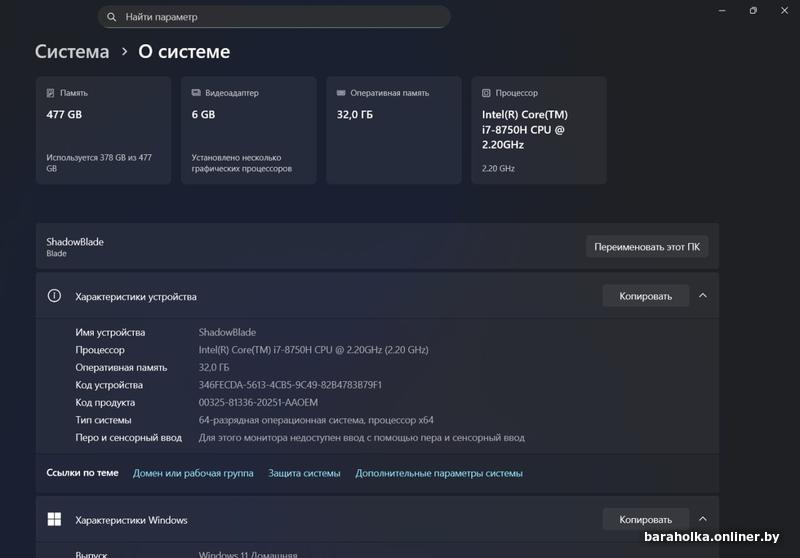
Task: Click the CPU icon on Процессор card
Action: pos(486,93)
